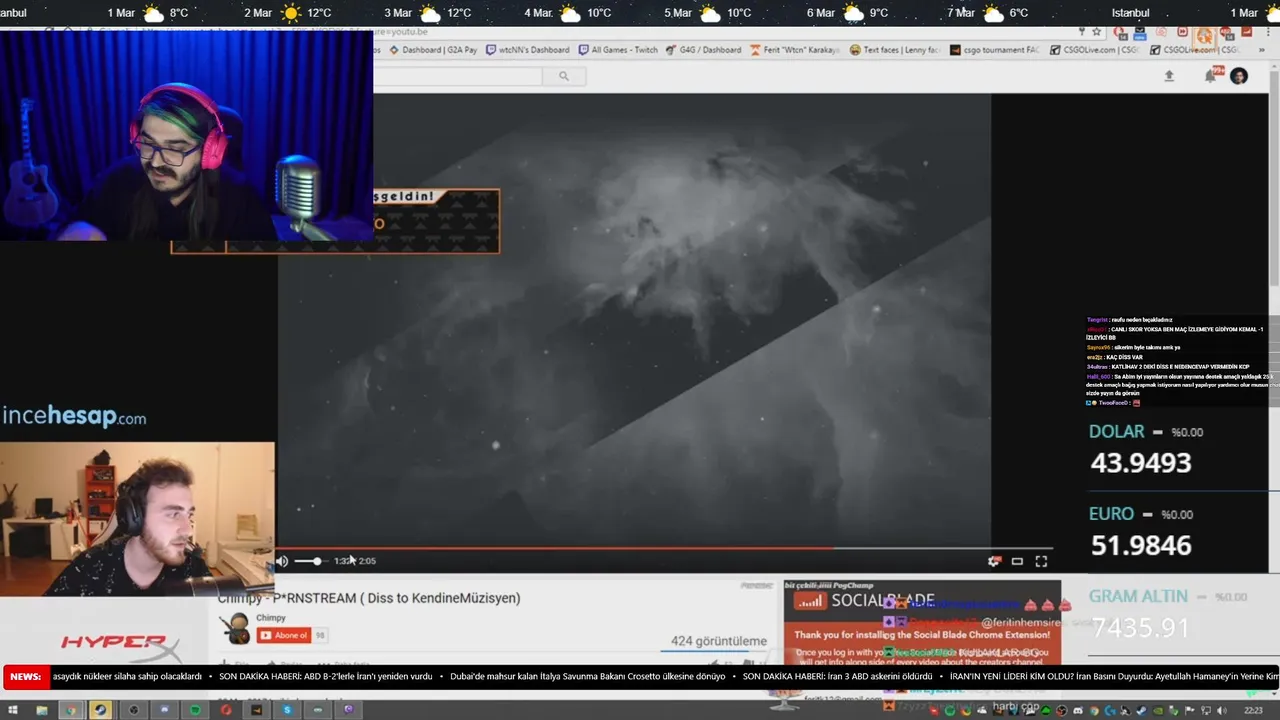This screenshot has height=720, width=1280.
Task: Open the G4G / Dashboard bookmark
Action: click(x=704, y=50)
